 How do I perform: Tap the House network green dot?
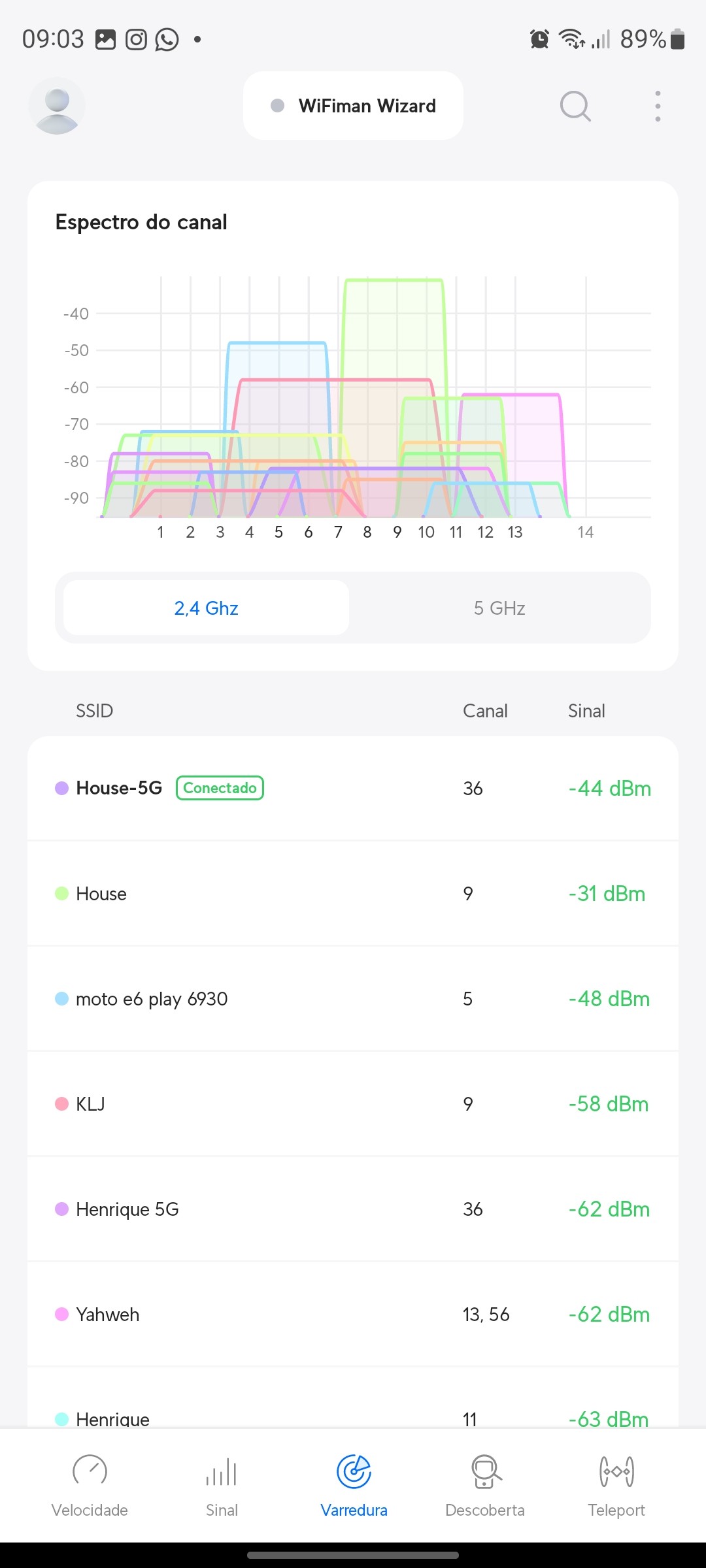tap(62, 893)
